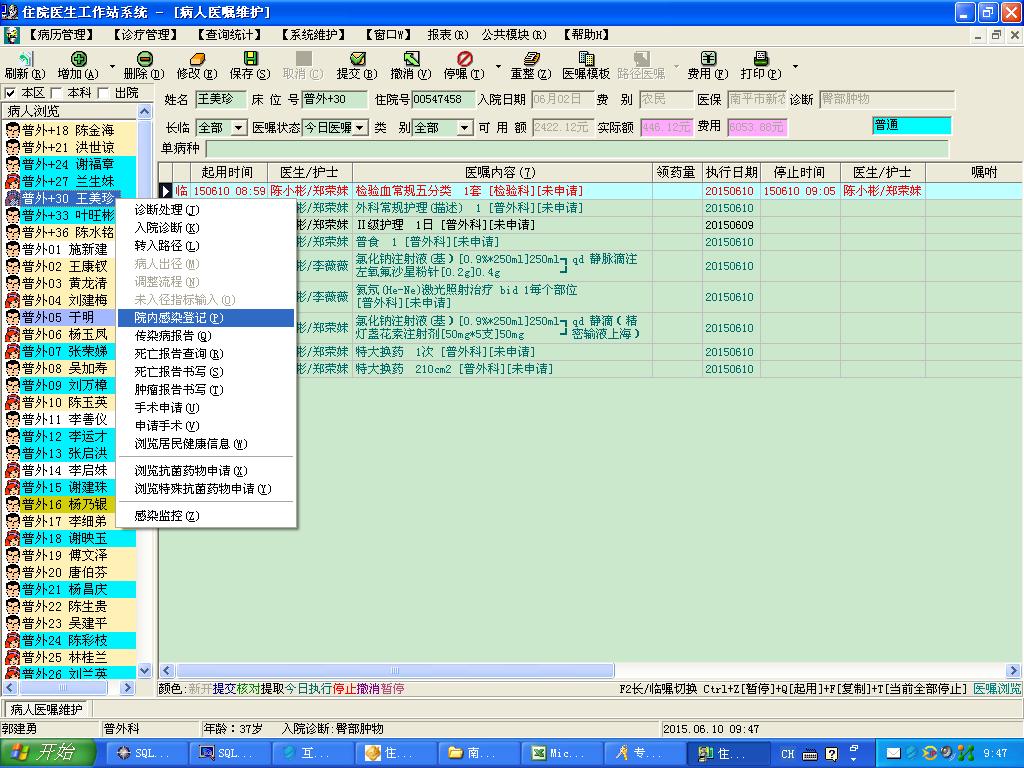Choose 浏览抗菌药物申请 in context menu
This screenshot has height=768, width=1024.
click(x=206, y=471)
